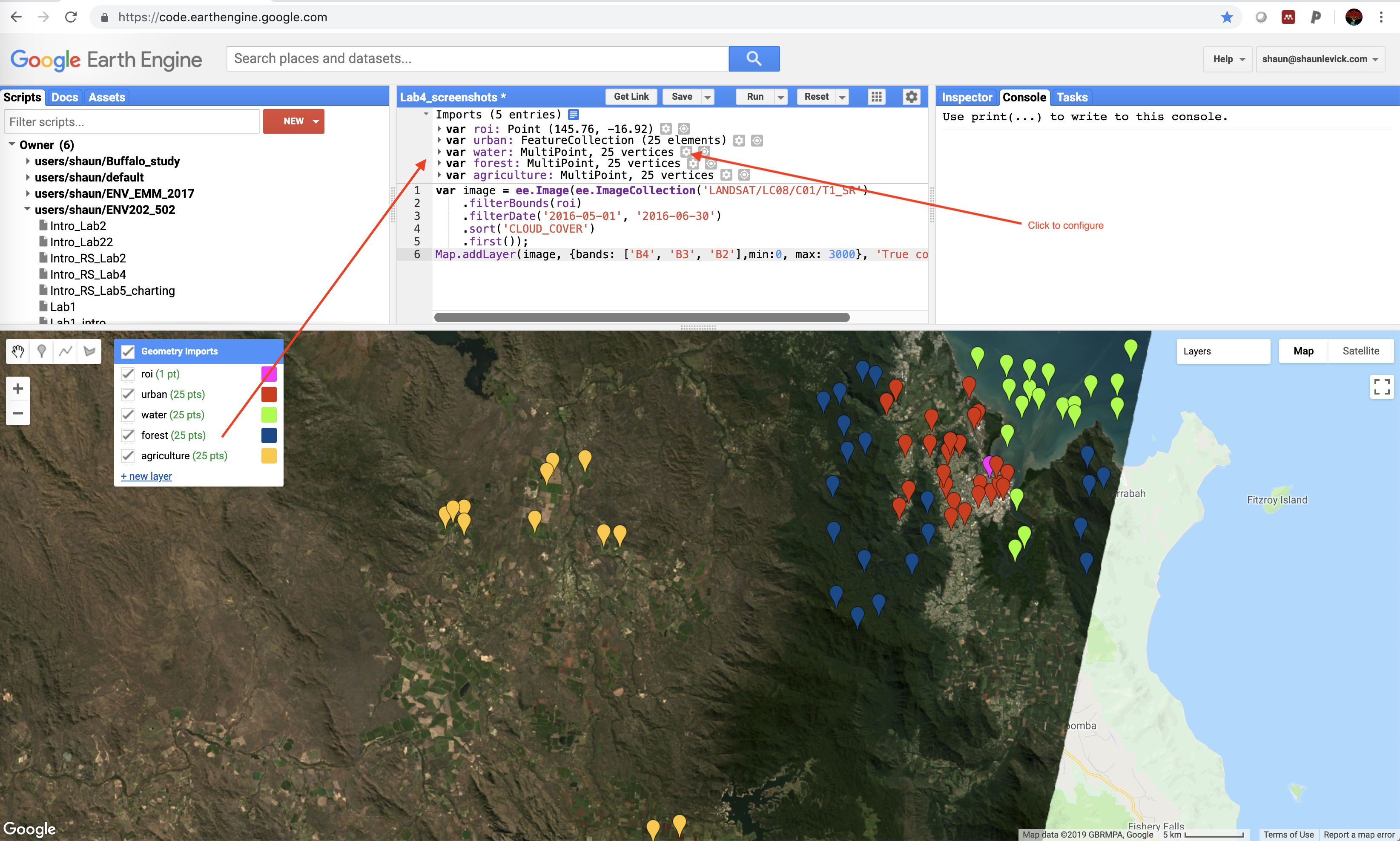Click the Get Link button
Viewport: 1400px width, 841px height.
631,97
